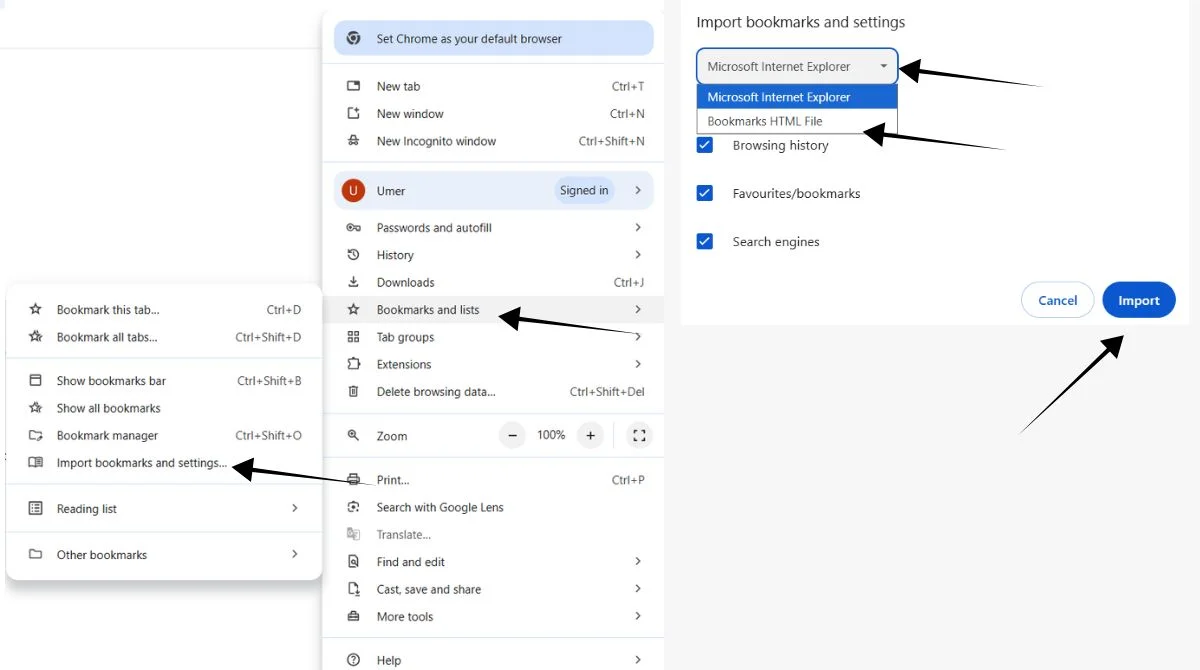
Task: Select Microsoft Internet Explorer list option
Action: (x=797, y=97)
